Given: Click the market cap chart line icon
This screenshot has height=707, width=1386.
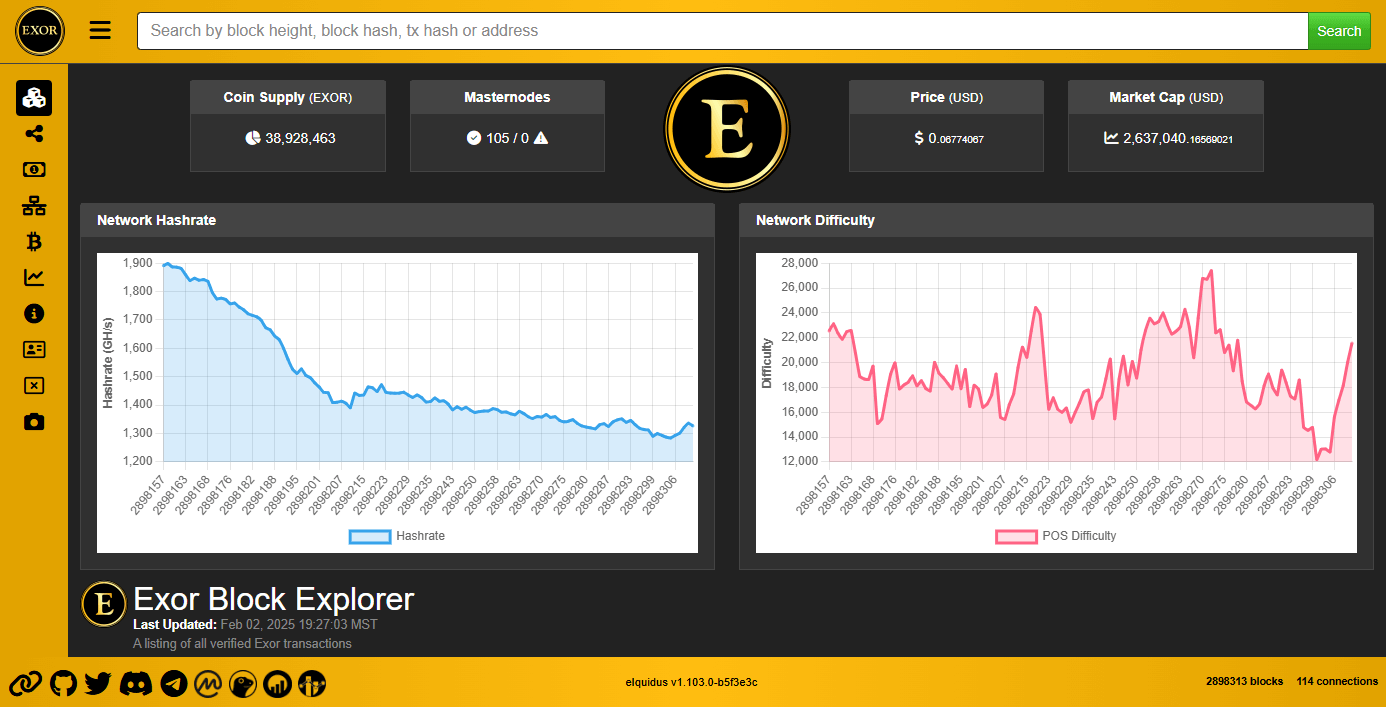Looking at the screenshot, I should (x=1111, y=138).
